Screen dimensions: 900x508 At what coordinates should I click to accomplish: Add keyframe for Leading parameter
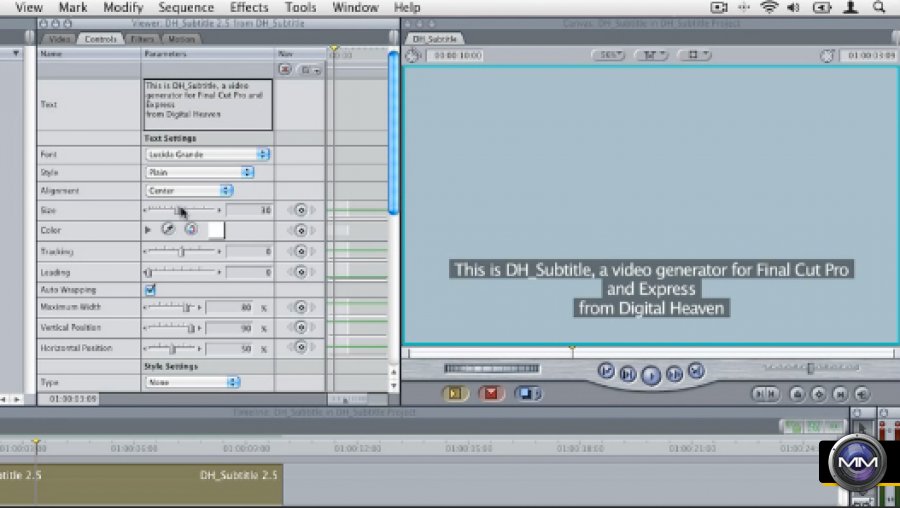300,272
